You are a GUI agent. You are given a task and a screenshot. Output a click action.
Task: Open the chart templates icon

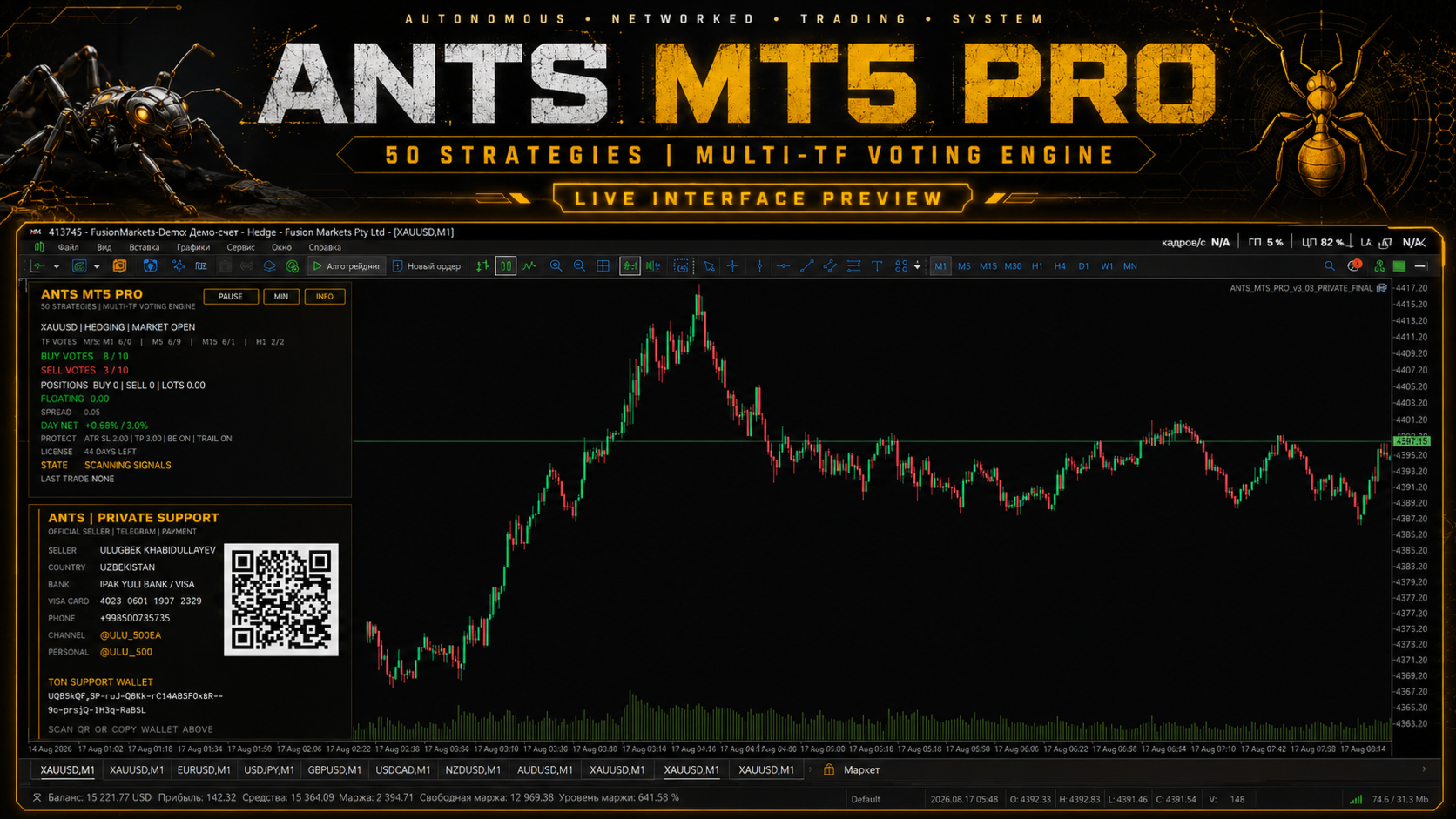tap(79, 266)
